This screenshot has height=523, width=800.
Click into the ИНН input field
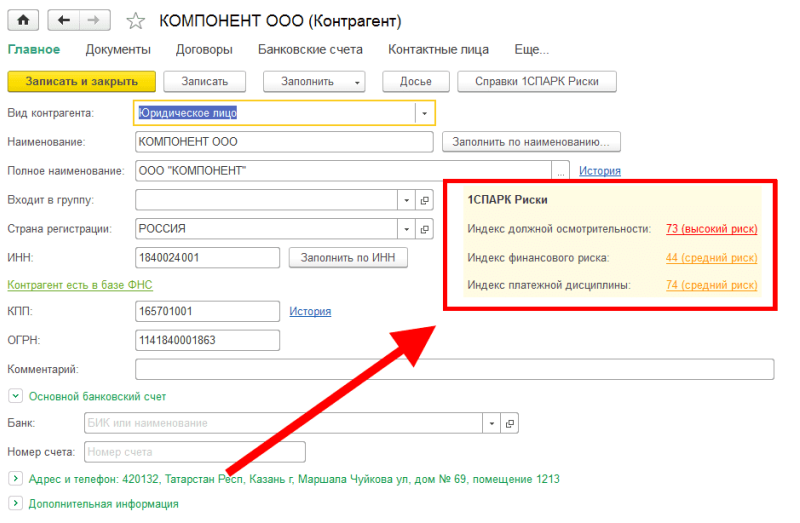tap(207, 258)
